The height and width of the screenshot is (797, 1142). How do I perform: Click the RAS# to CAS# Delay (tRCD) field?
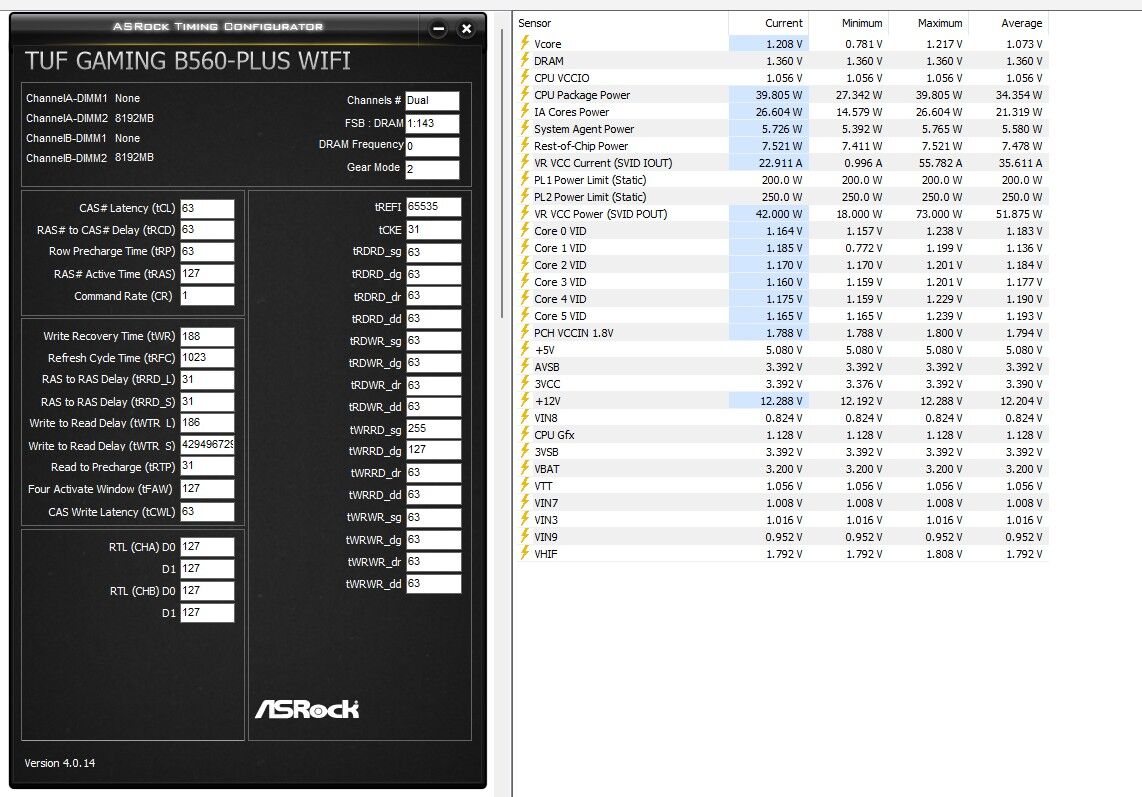point(208,230)
